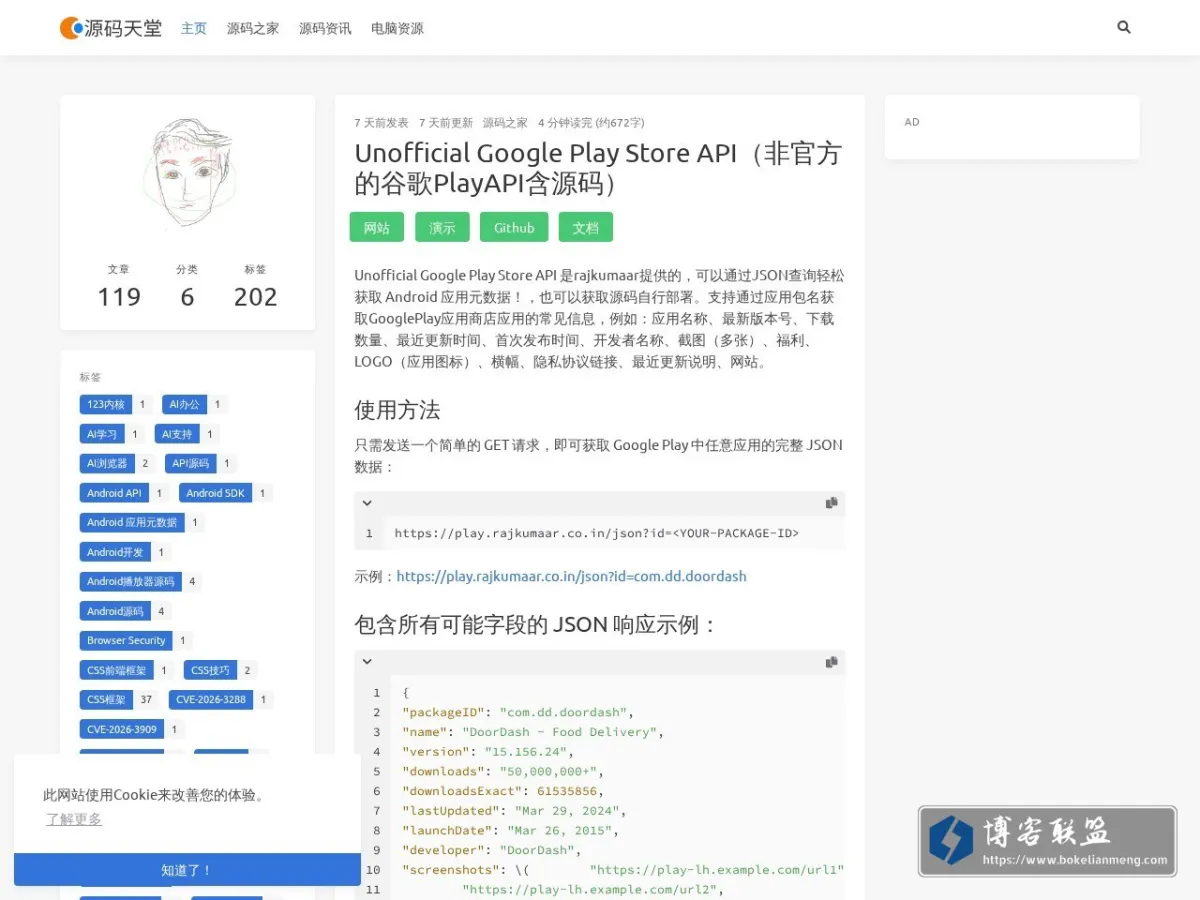Select the Android API tag
Image resolution: width=1200 pixels, height=900 pixels.
pyautogui.click(x=114, y=493)
